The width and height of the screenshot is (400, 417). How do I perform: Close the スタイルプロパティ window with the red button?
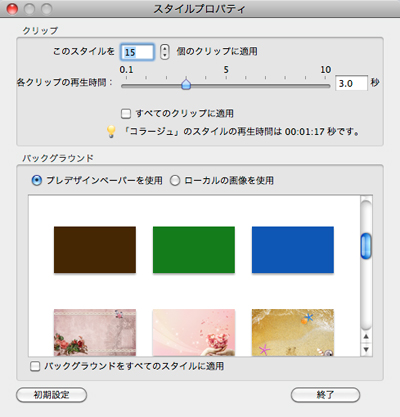(12, 9)
